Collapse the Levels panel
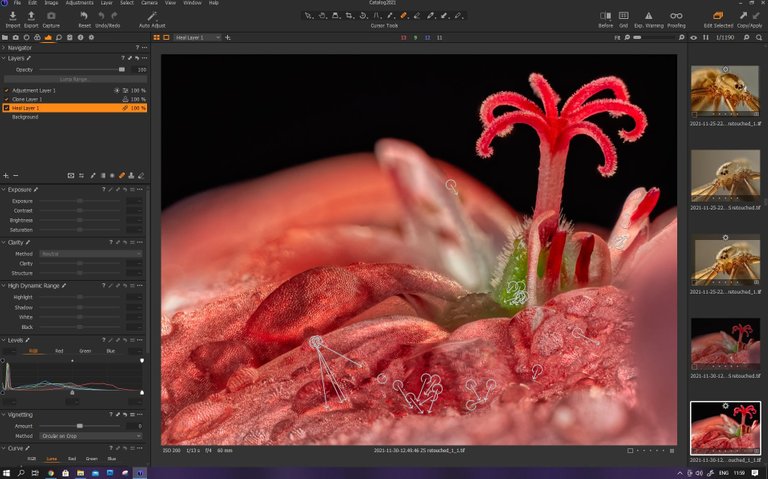 pyautogui.click(x=3, y=340)
